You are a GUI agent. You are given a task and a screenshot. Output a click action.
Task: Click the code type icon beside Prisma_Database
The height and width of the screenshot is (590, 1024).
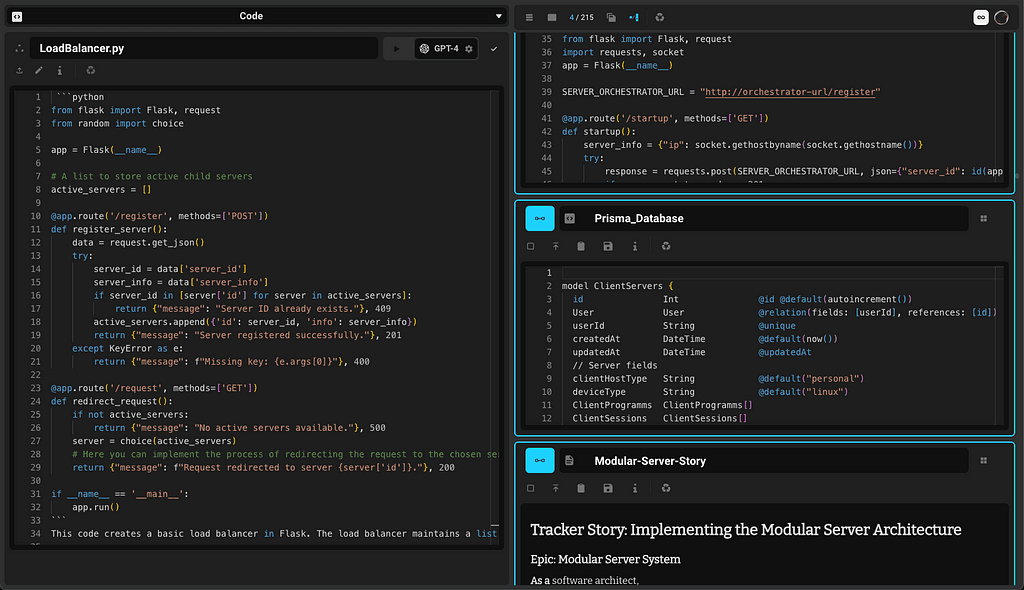click(x=569, y=218)
